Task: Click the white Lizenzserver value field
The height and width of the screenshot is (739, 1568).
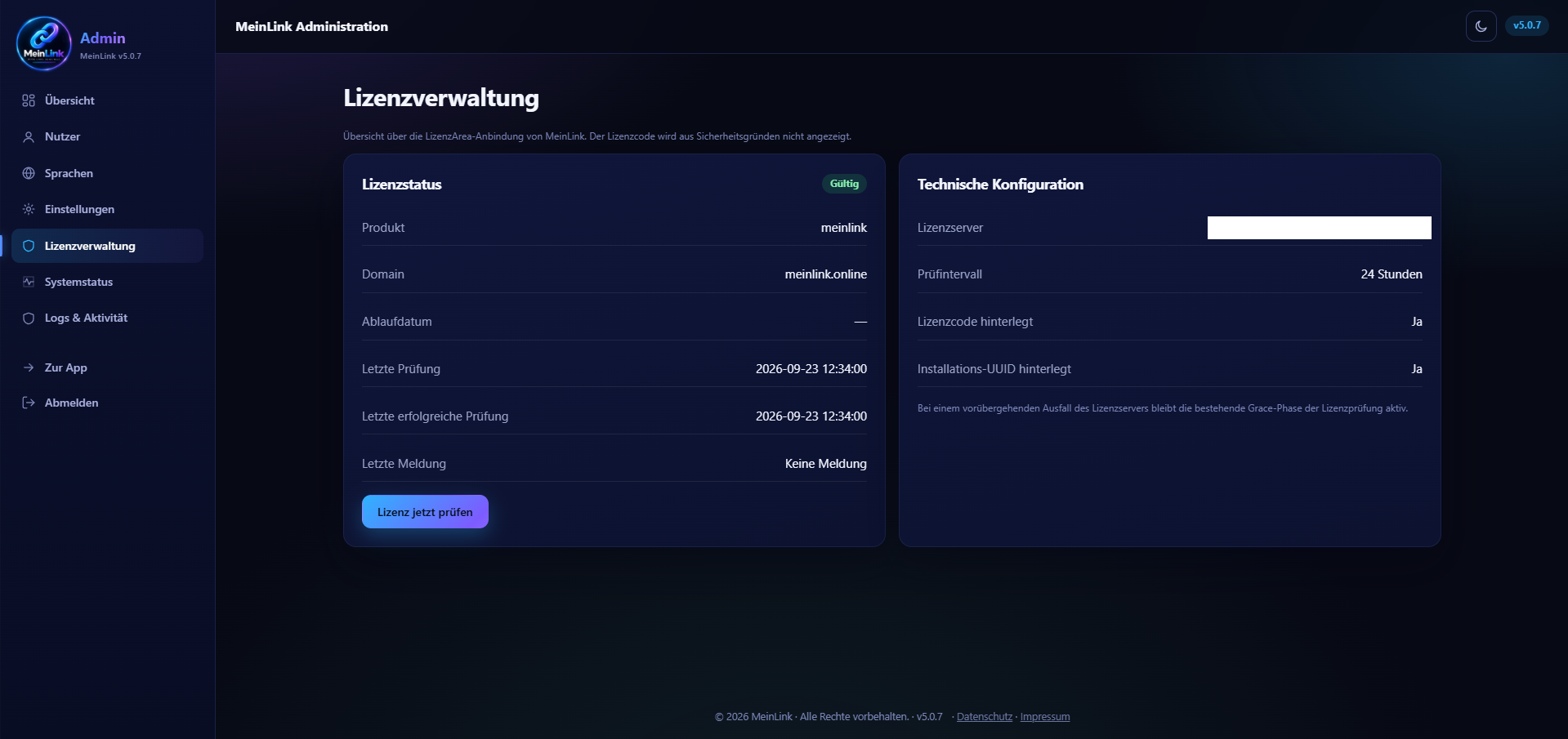Action: tap(1319, 228)
